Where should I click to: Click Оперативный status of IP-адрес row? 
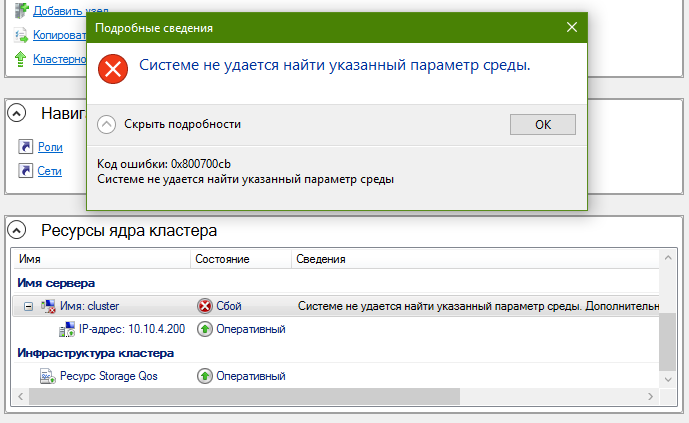point(251,329)
